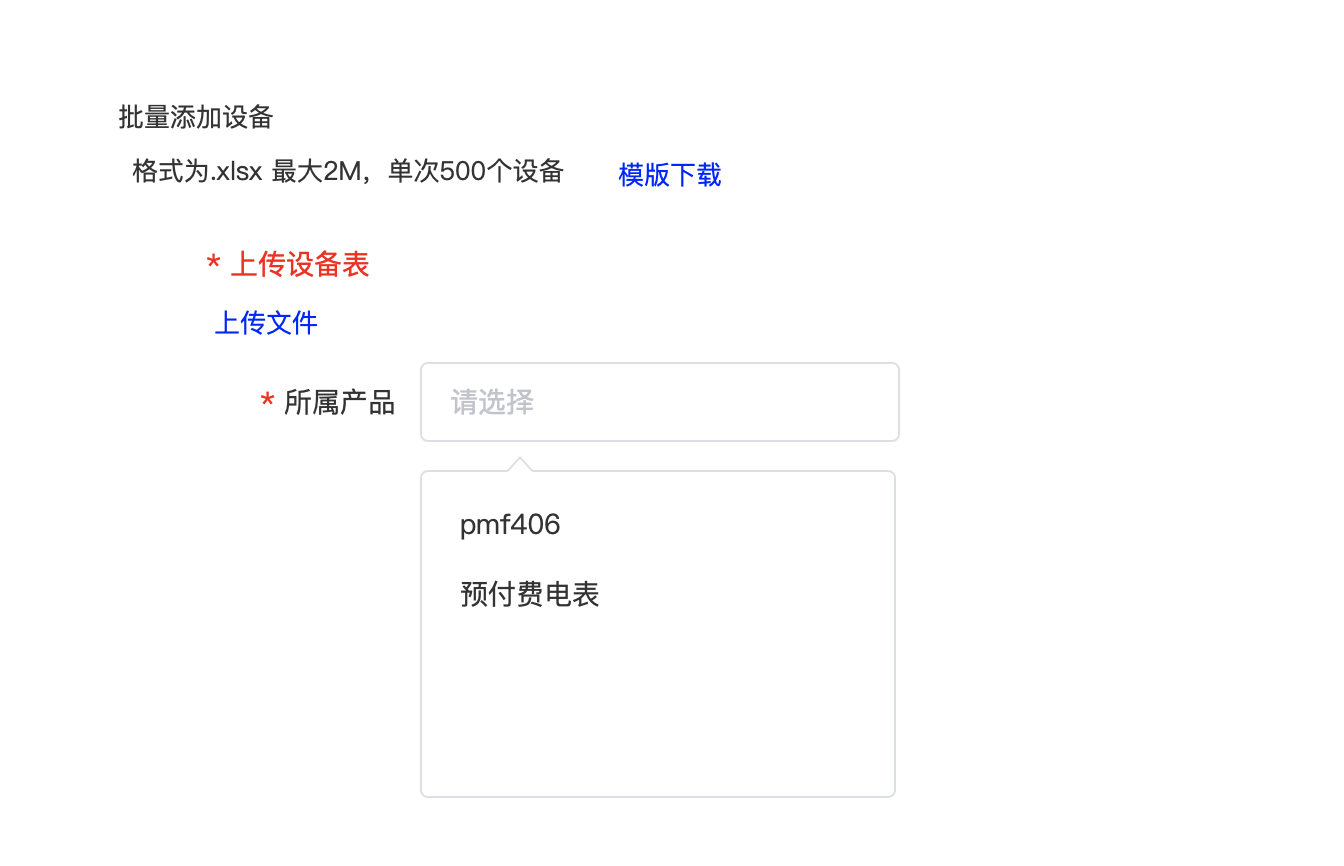Click the blank row right of 预付费电表

(x=760, y=595)
